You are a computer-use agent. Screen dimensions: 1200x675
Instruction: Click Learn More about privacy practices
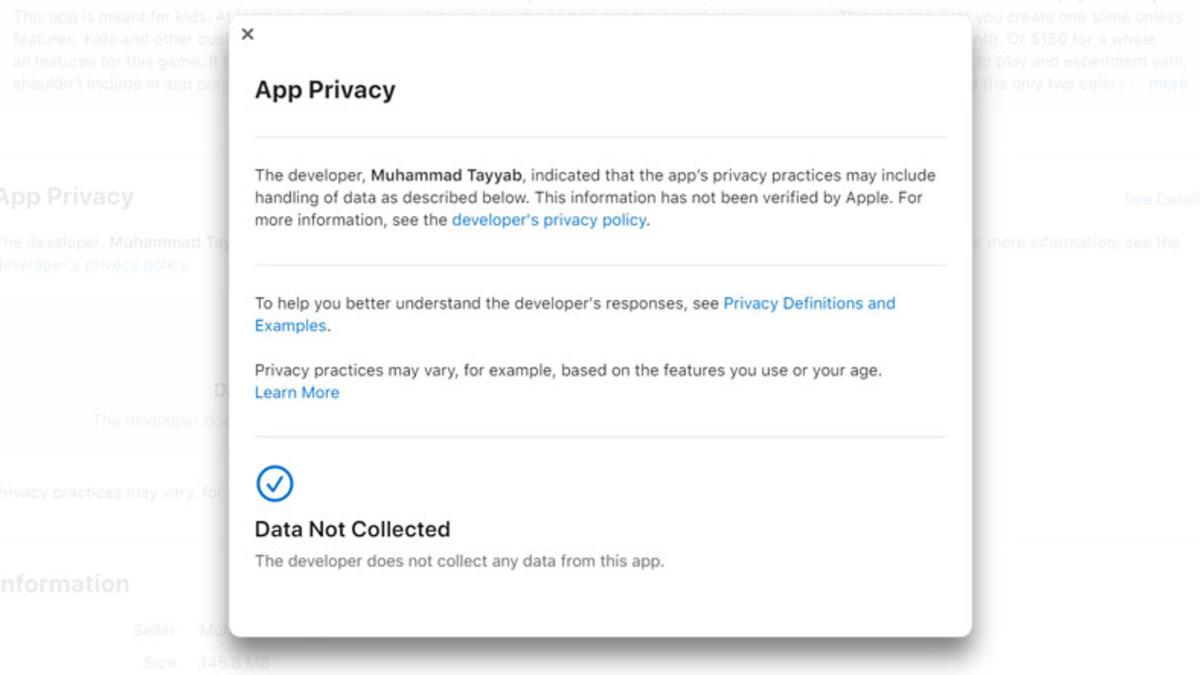(x=296, y=392)
